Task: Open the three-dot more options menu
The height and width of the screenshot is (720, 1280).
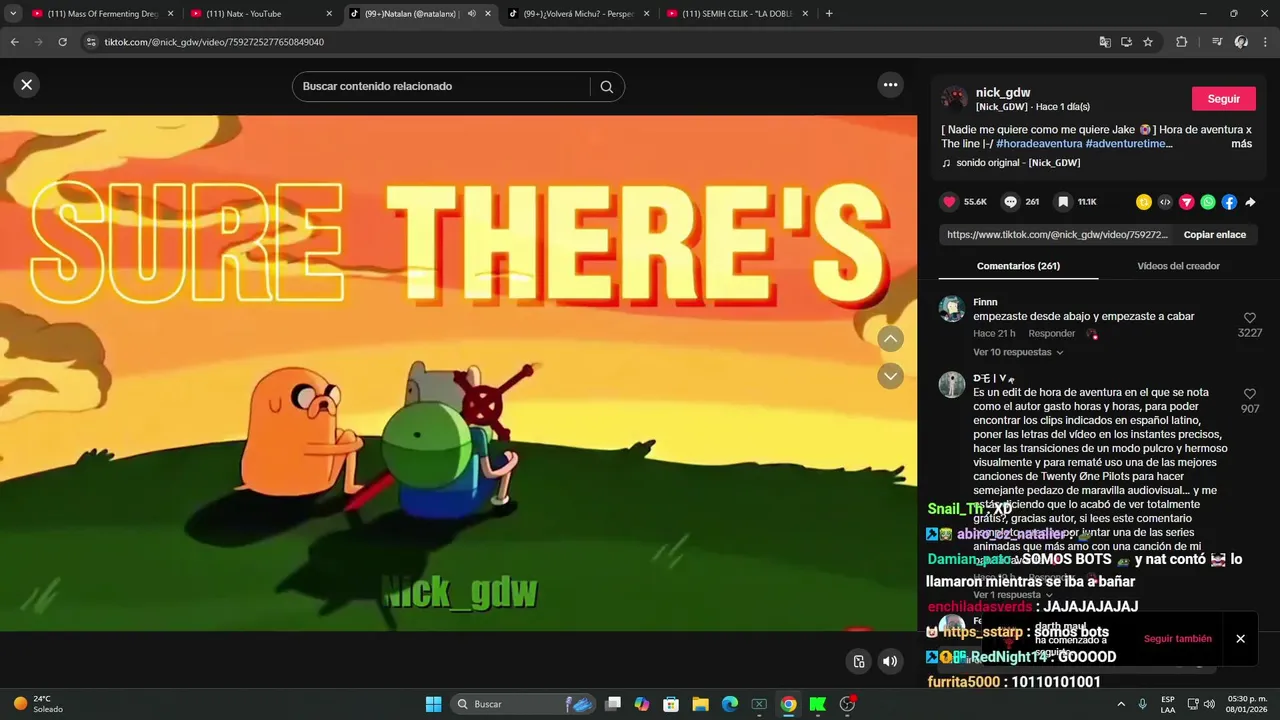Action: tap(890, 85)
